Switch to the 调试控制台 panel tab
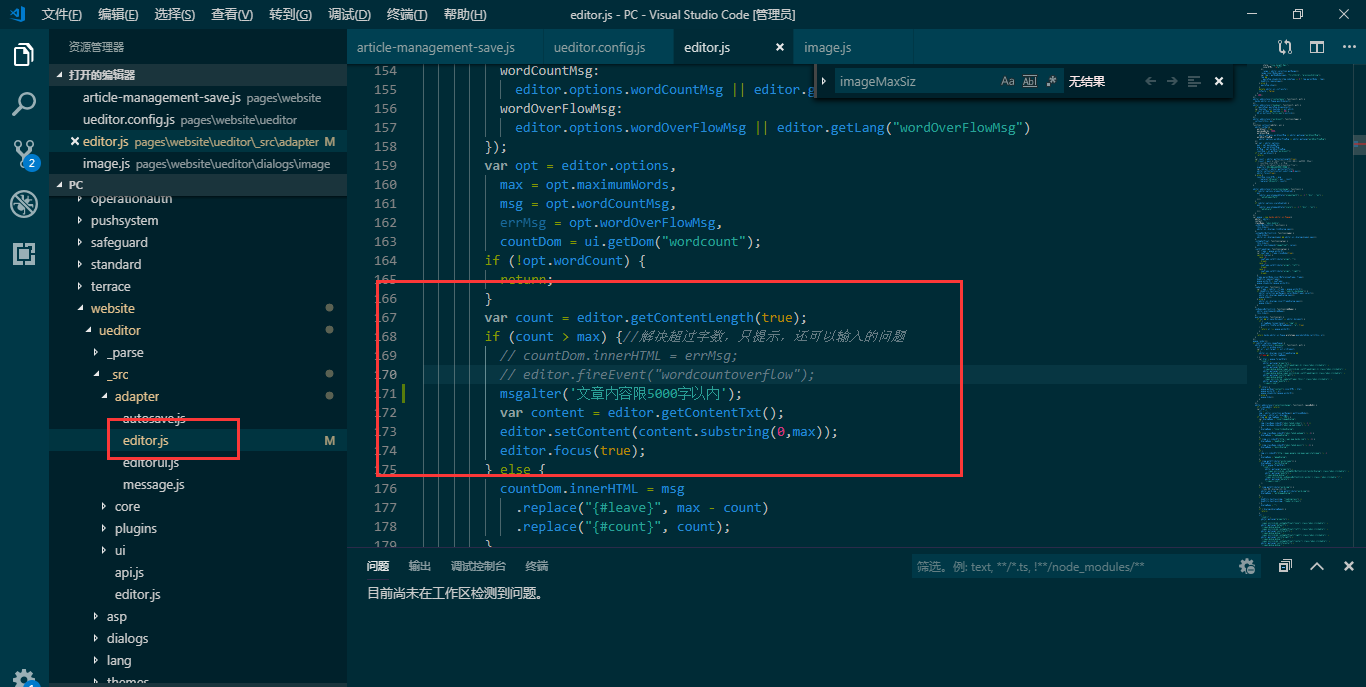Screen dimensions: 1366x687 pos(478,566)
